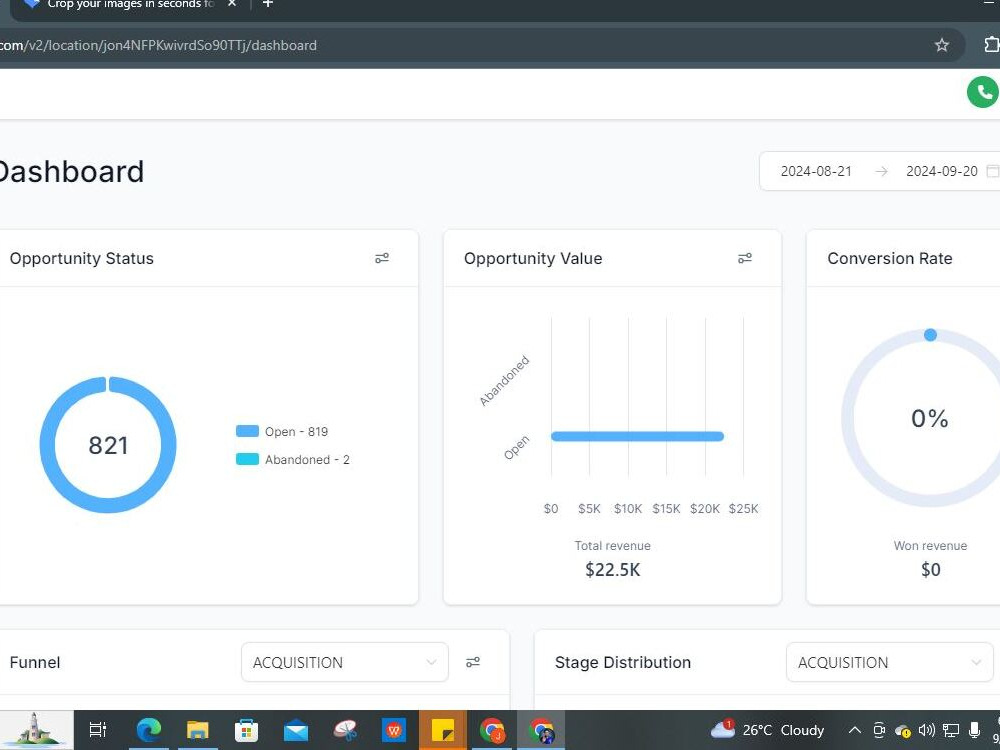Open Opportunity Status filter settings icon
This screenshot has height=750, width=1000.
coord(382,258)
